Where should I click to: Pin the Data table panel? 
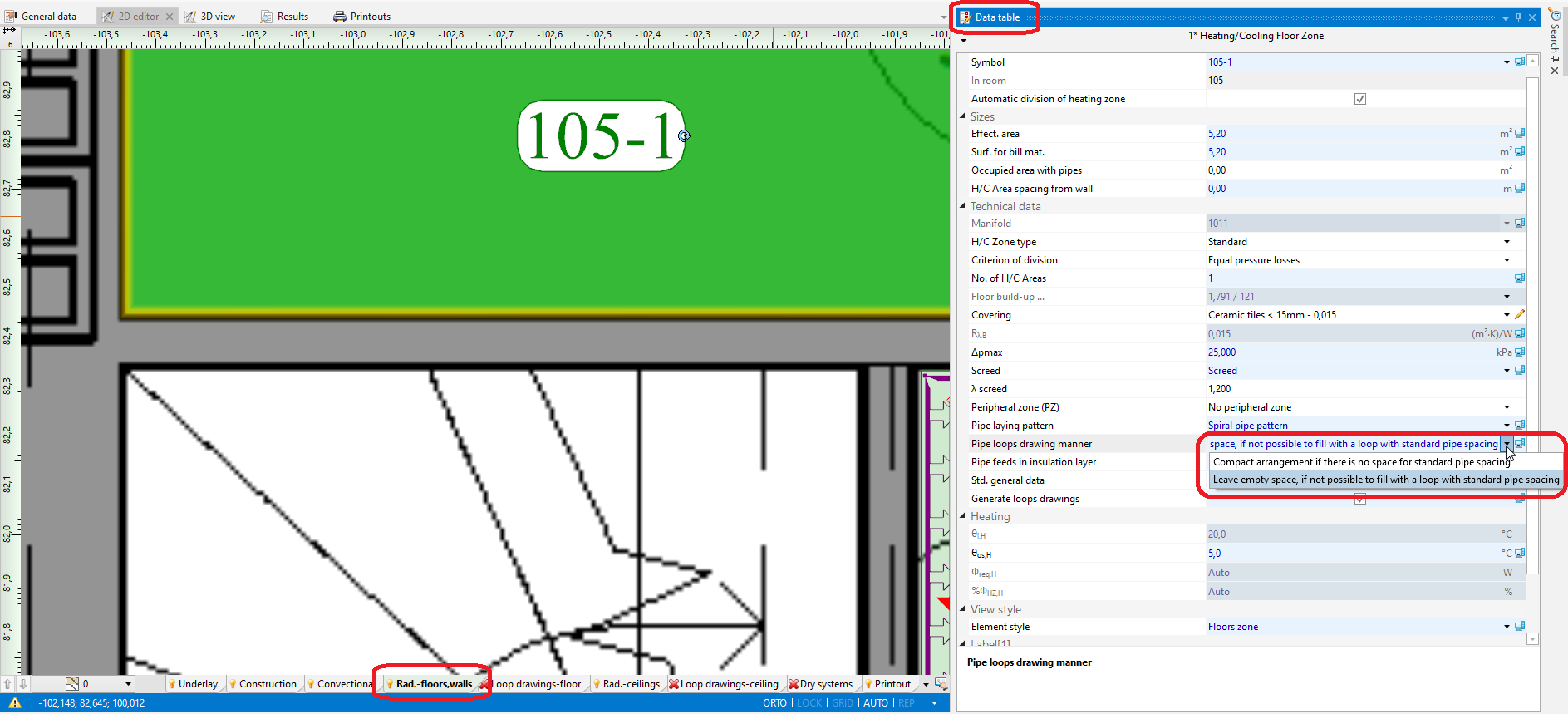click(1518, 17)
